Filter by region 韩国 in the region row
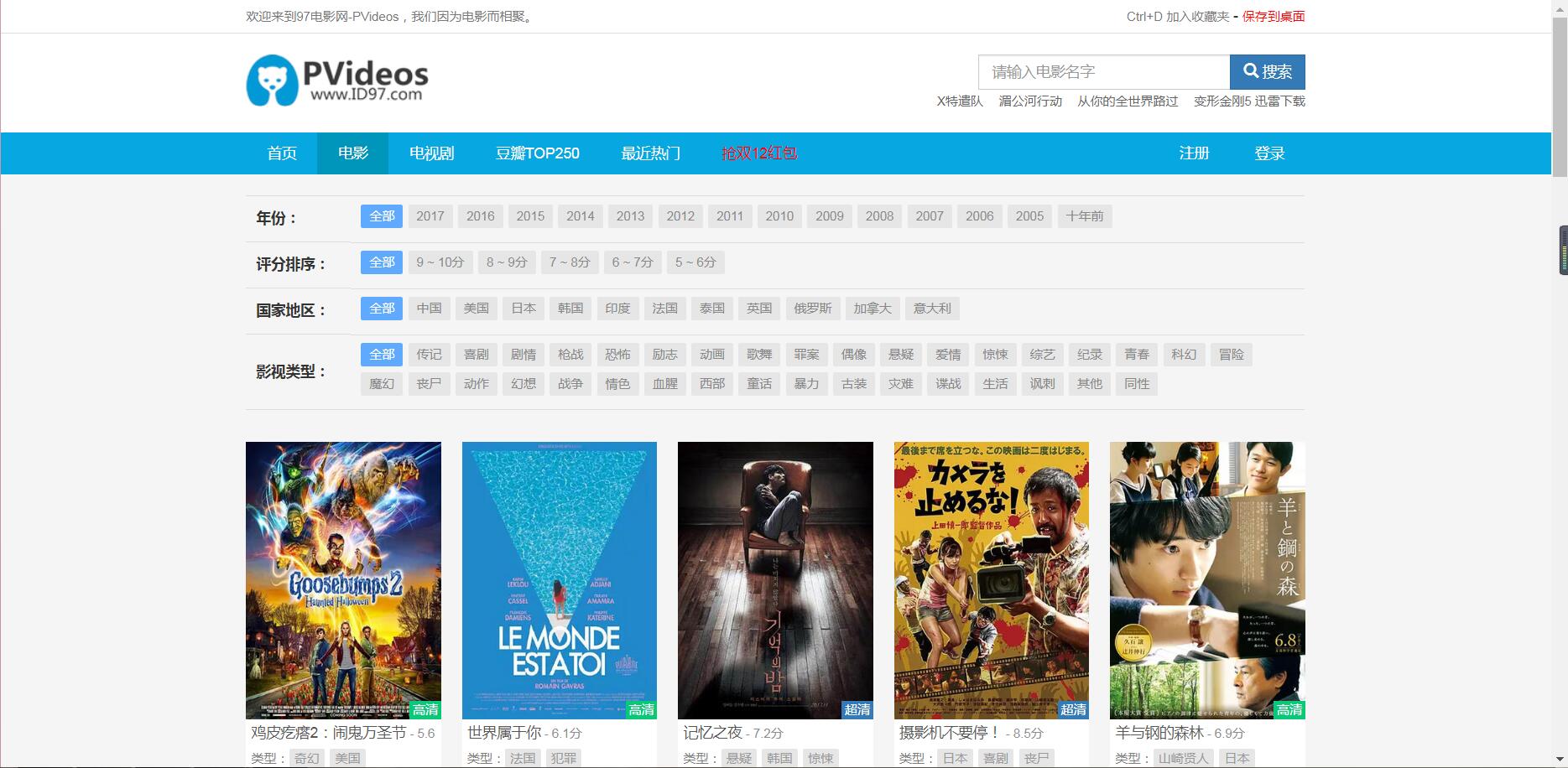Screen dimensions: 1568x768 (x=570, y=309)
